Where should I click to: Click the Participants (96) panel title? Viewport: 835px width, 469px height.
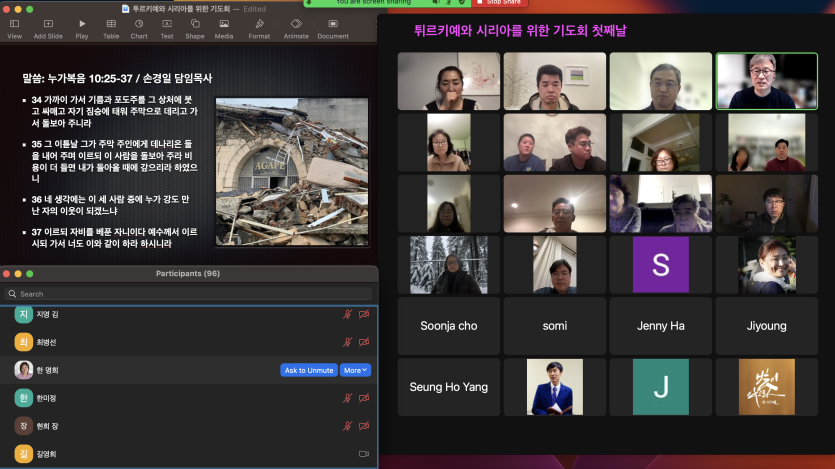(187, 273)
